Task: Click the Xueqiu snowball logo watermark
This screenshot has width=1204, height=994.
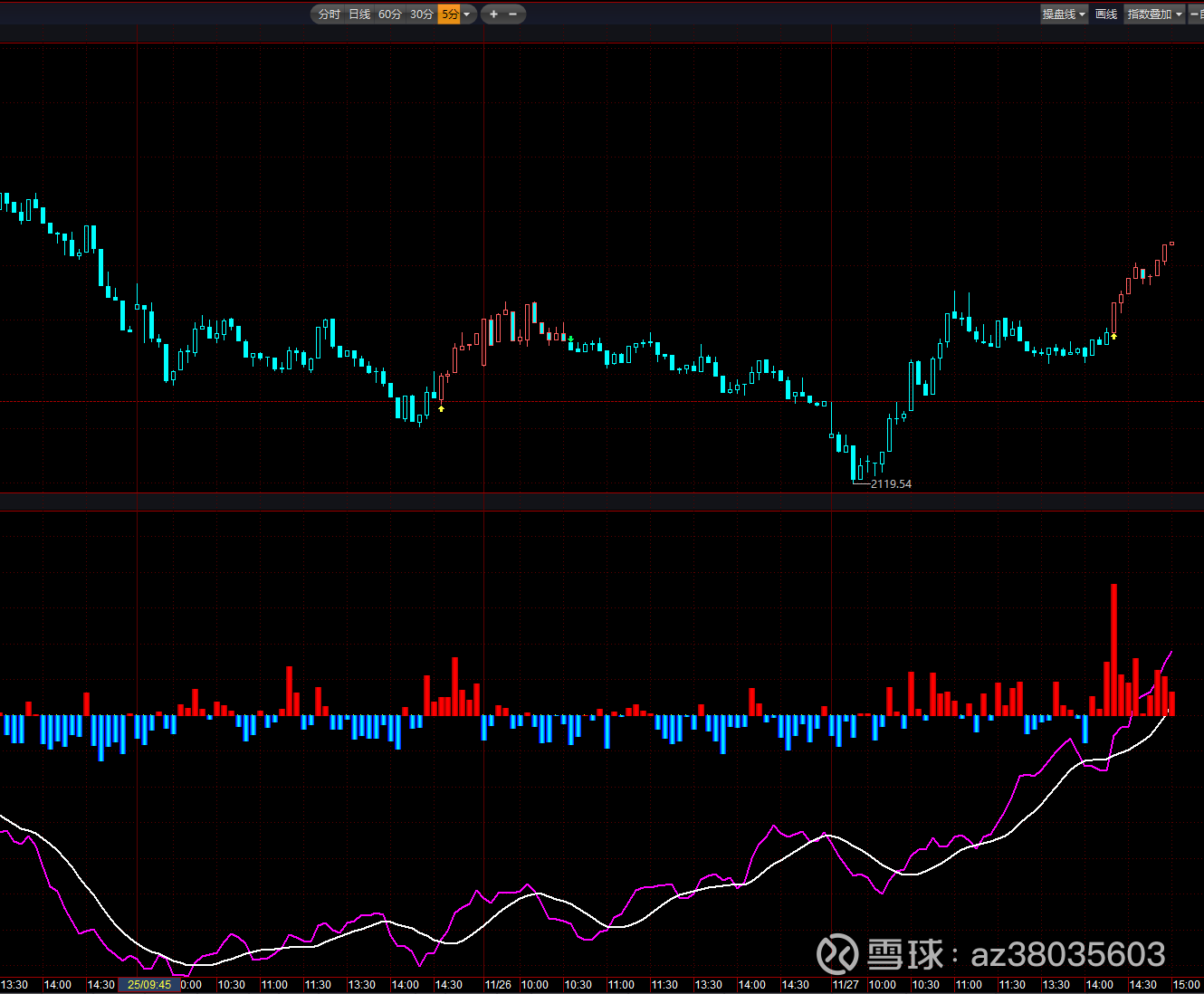Action: click(837, 954)
